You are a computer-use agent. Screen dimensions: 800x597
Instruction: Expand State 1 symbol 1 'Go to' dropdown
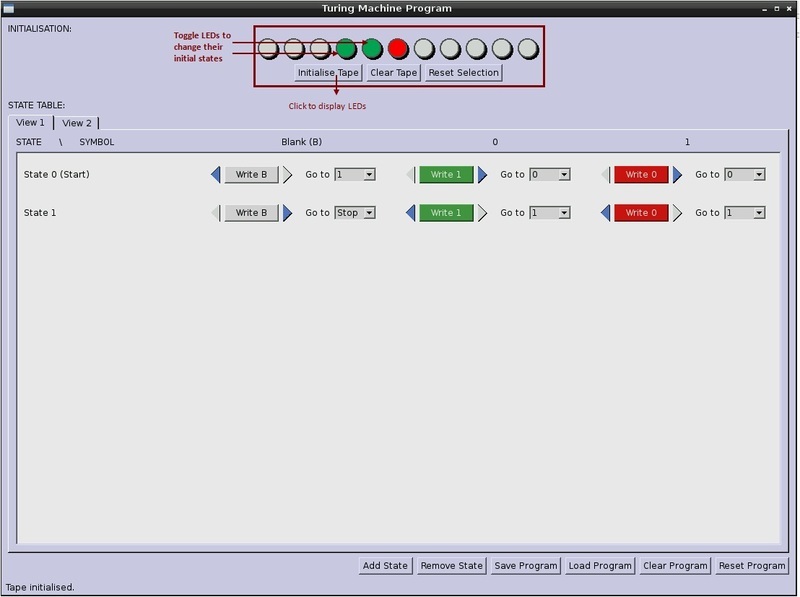tap(744, 213)
